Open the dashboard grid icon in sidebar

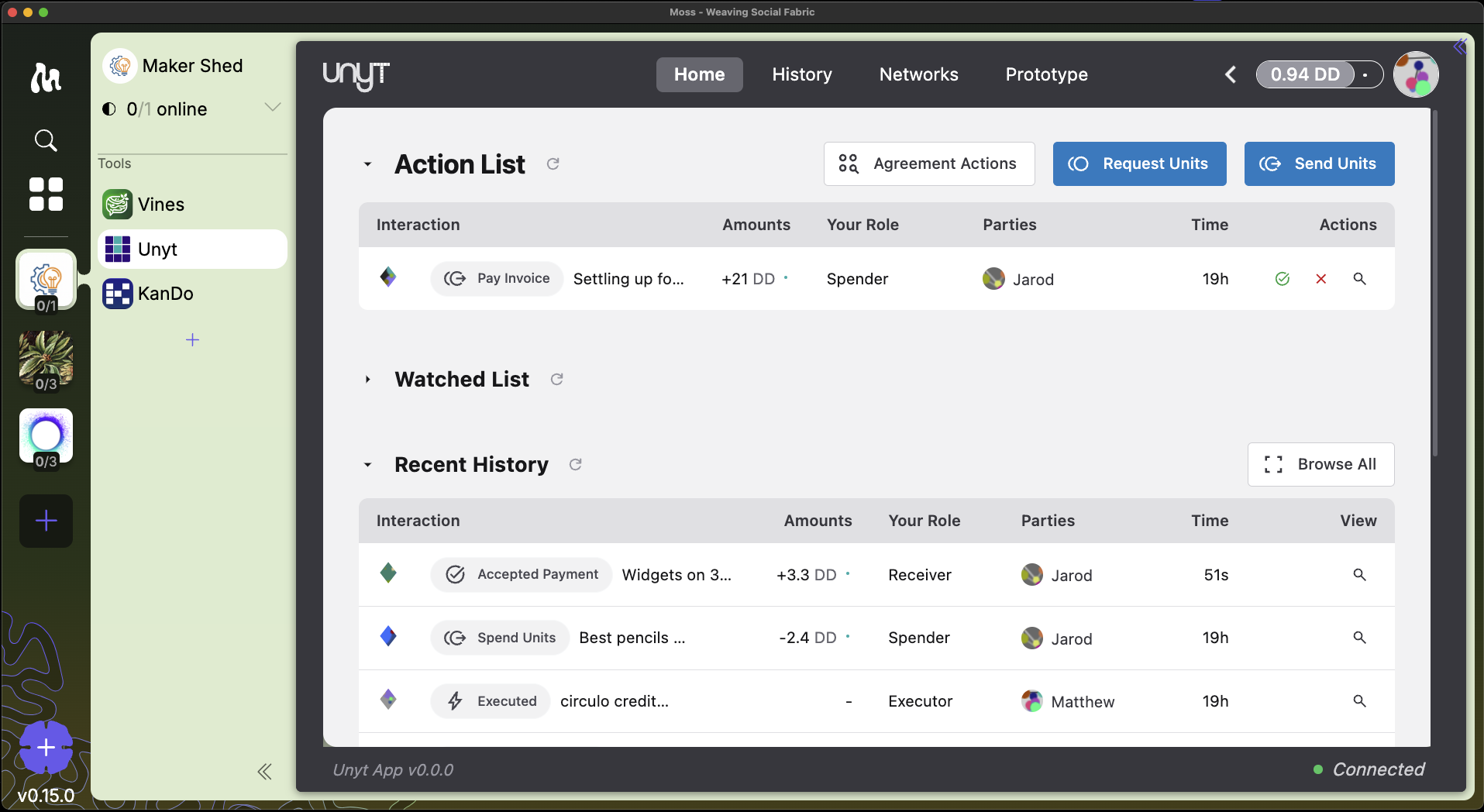(46, 194)
